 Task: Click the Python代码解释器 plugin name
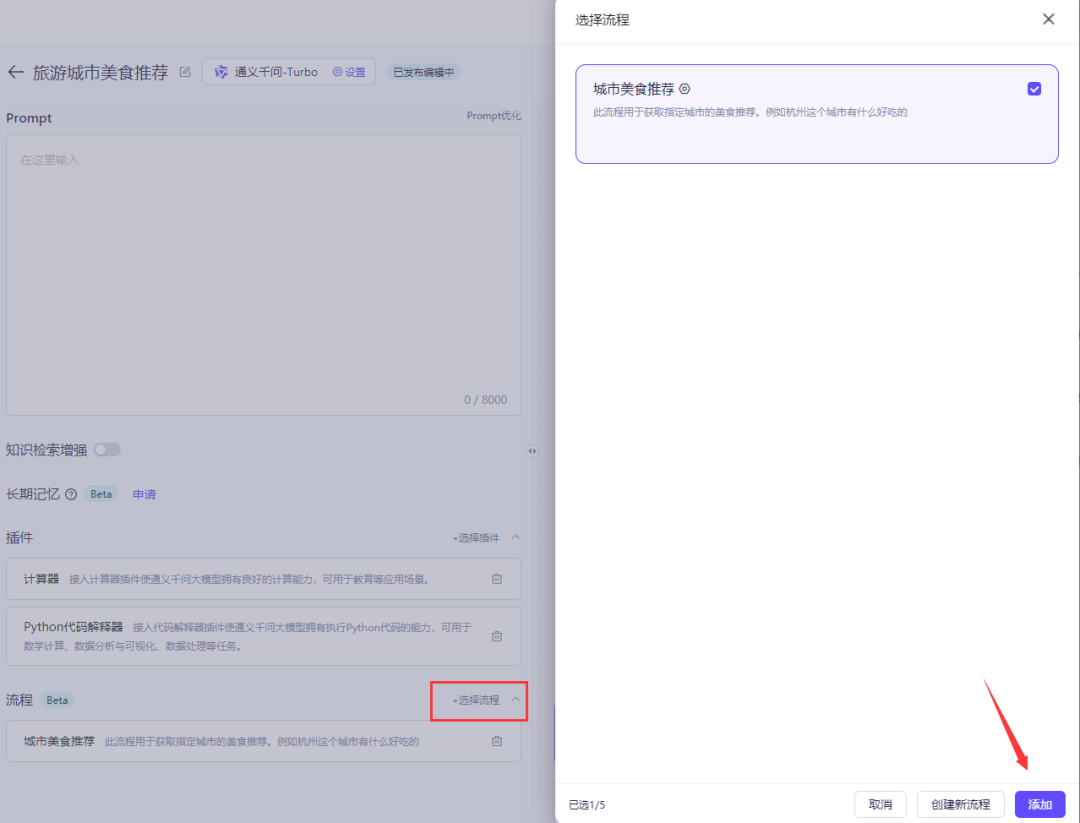coord(73,627)
